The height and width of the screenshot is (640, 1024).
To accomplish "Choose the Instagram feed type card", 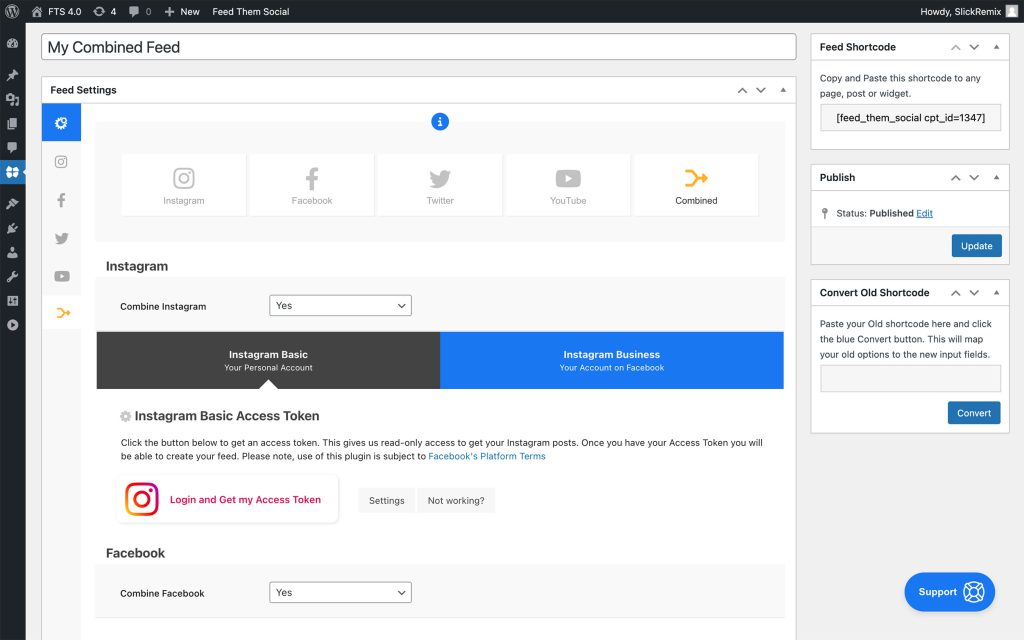I will [184, 185].
